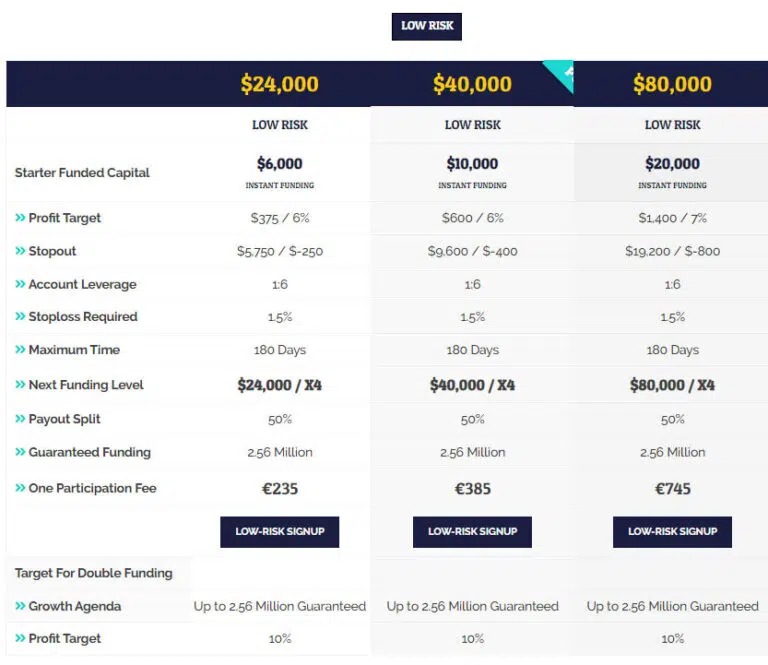
Task: Click the $20,000 instant funding amount
Action: (x=672, y=164)
